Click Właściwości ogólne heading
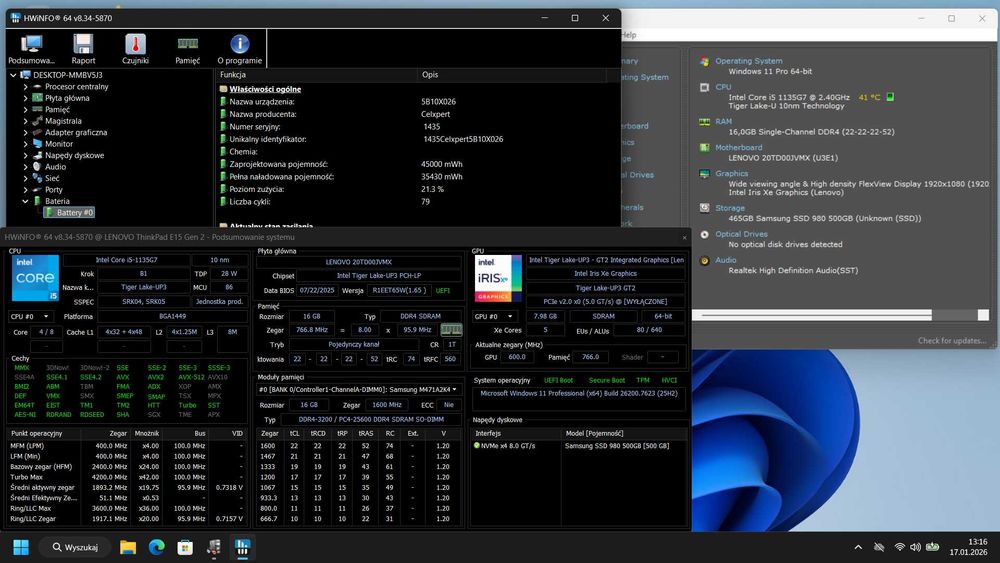The image size is (1000, 563). [x=265, y=89]
